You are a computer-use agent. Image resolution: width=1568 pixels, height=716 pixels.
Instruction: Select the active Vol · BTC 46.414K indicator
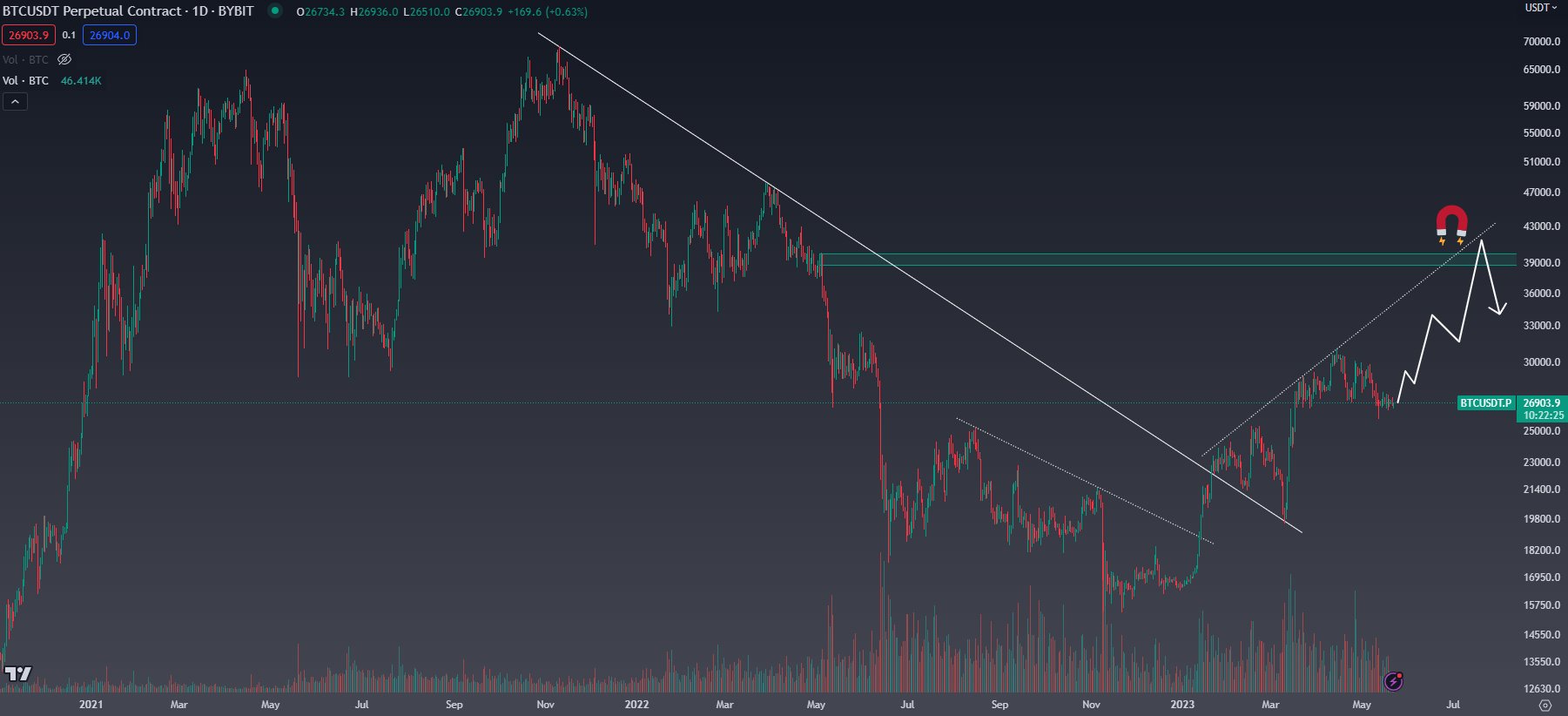point(52,81)
